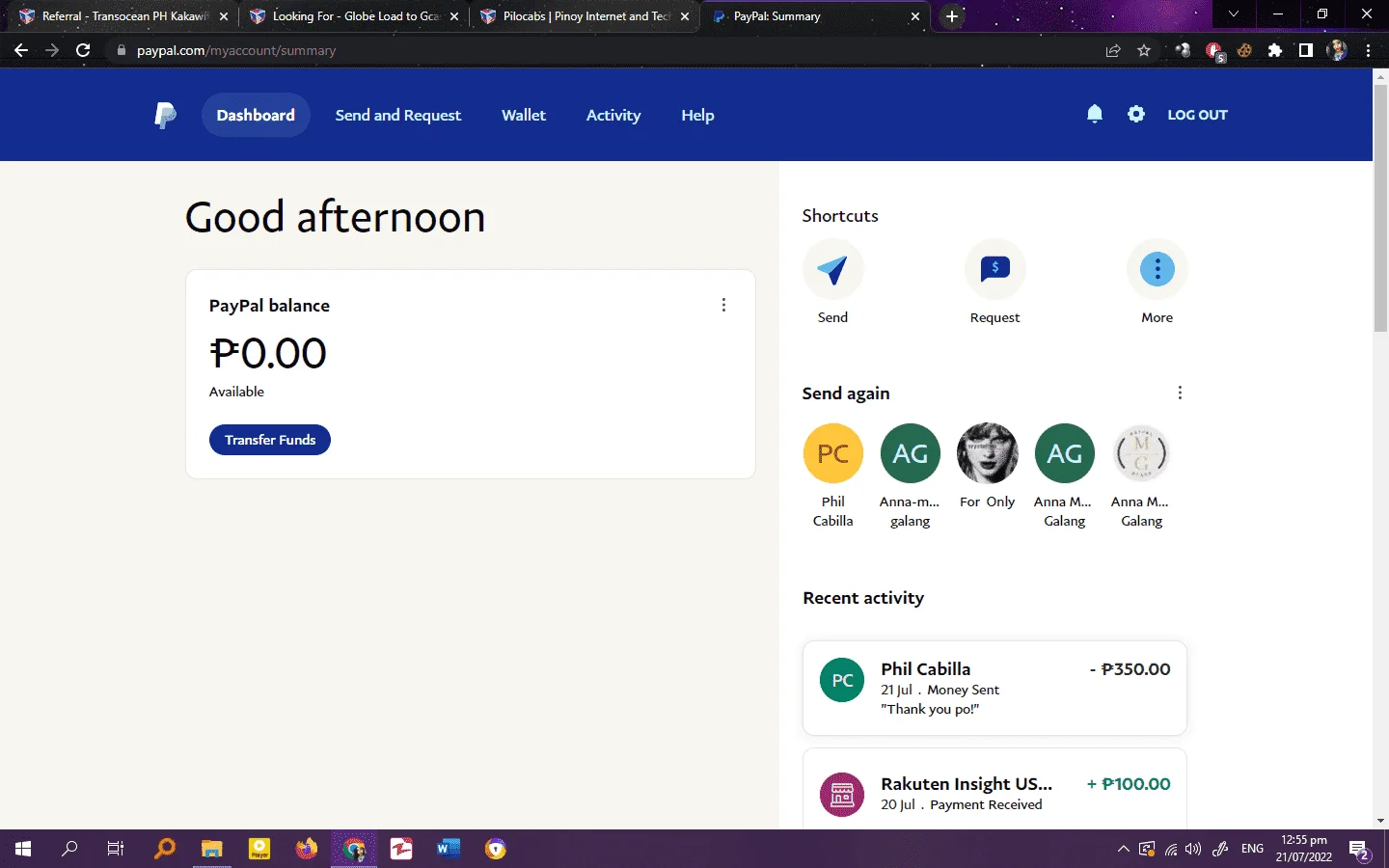1389x868 pixels.
Task: Open Chrome's three-dot menu
Action: (1368, 50)
